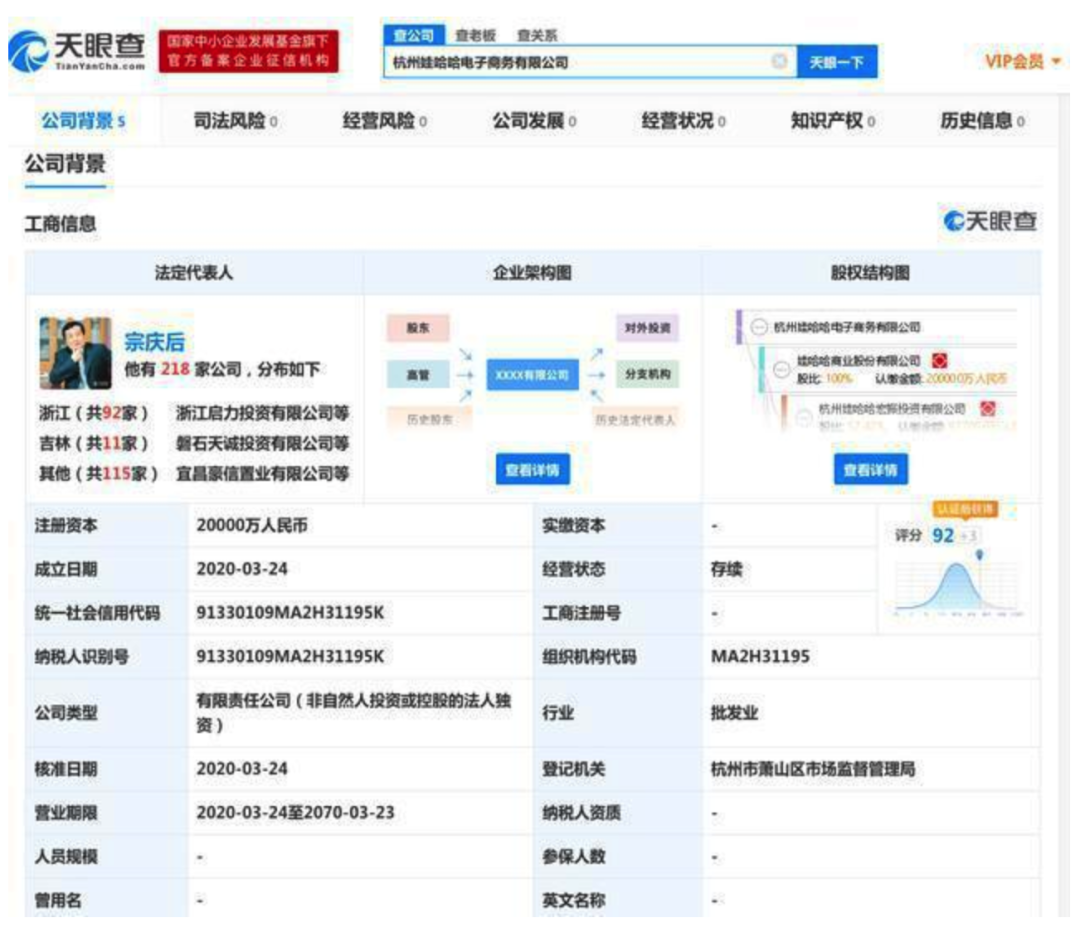Open the 司法风险 tab
The width and height of the screenshot is (1080, 937).
tap(236, 121)
